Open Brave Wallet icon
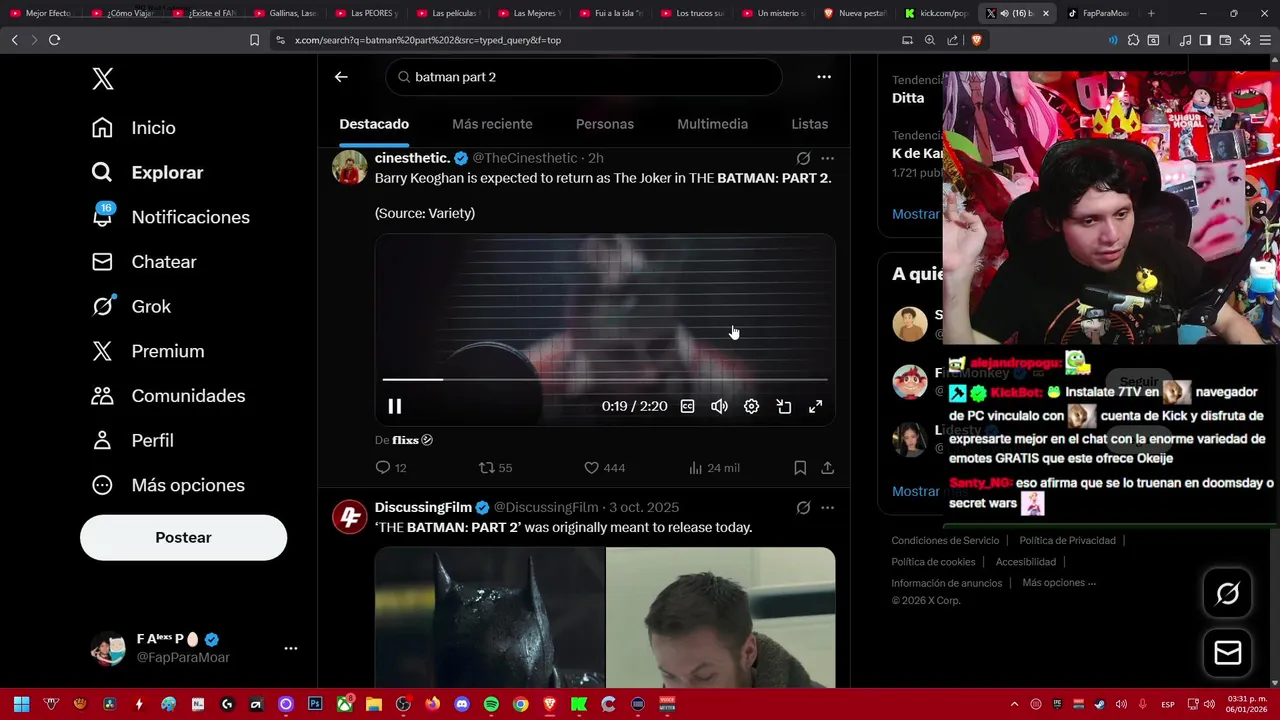The width and height of the screenshot is (1280, 720). (1225, 40)
